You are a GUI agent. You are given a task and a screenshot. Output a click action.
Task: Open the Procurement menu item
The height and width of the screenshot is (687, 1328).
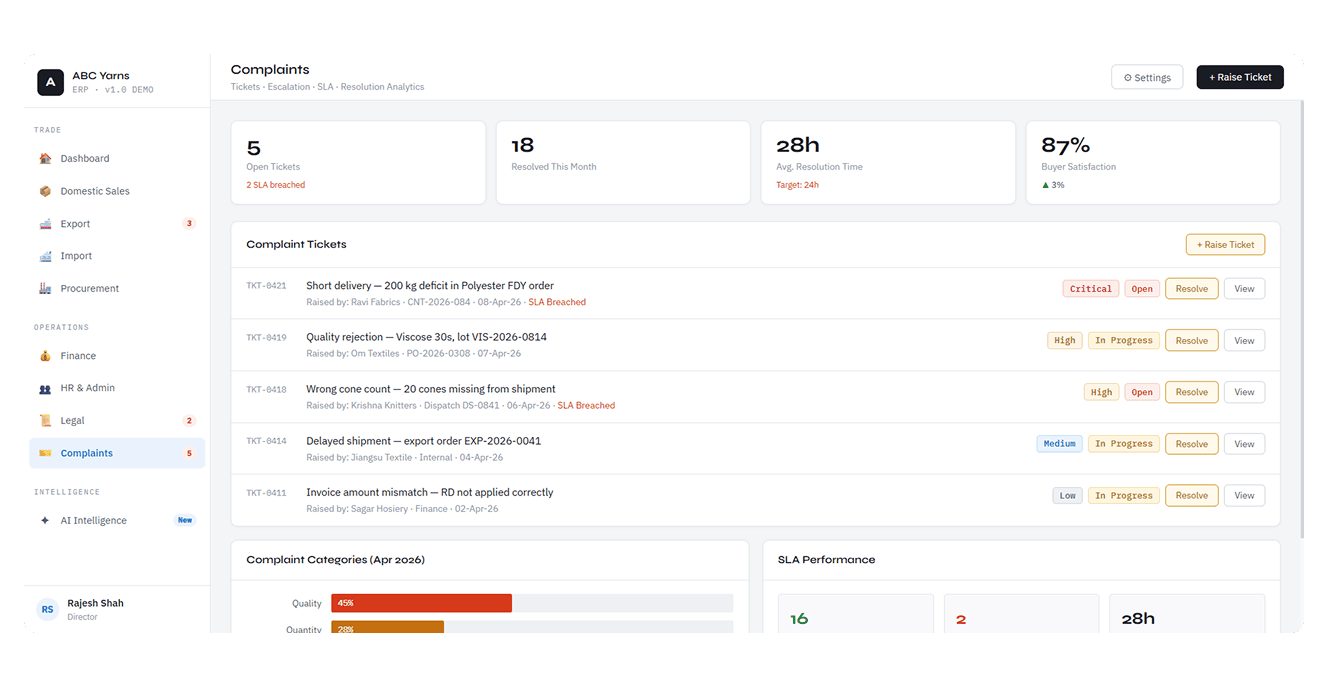coord(117,288)
